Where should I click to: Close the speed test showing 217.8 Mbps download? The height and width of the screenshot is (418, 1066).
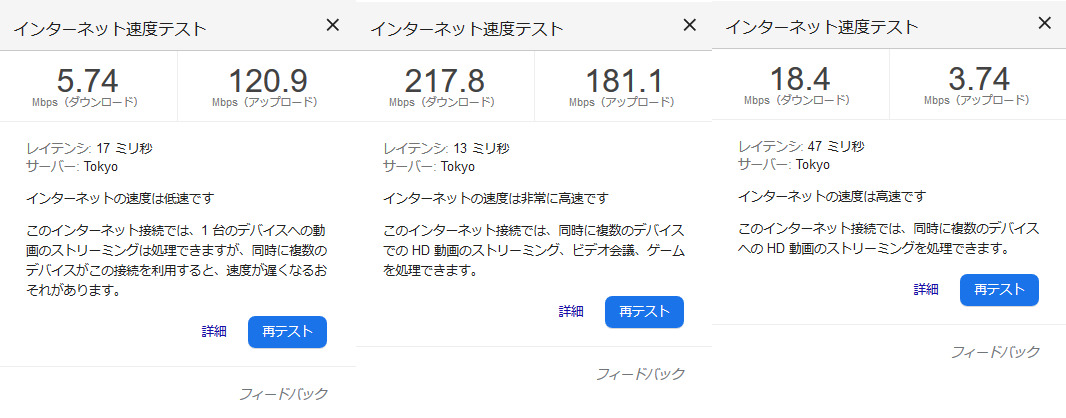click(690, 25)
